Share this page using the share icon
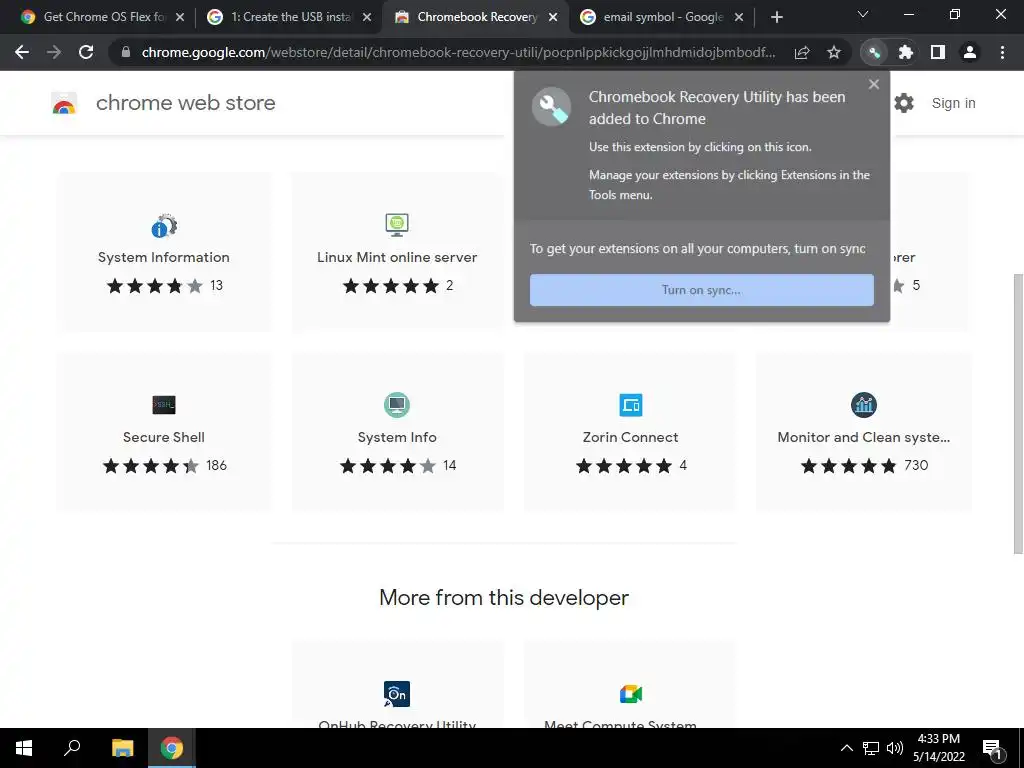 pyautogui.click(x=802, y=52)
